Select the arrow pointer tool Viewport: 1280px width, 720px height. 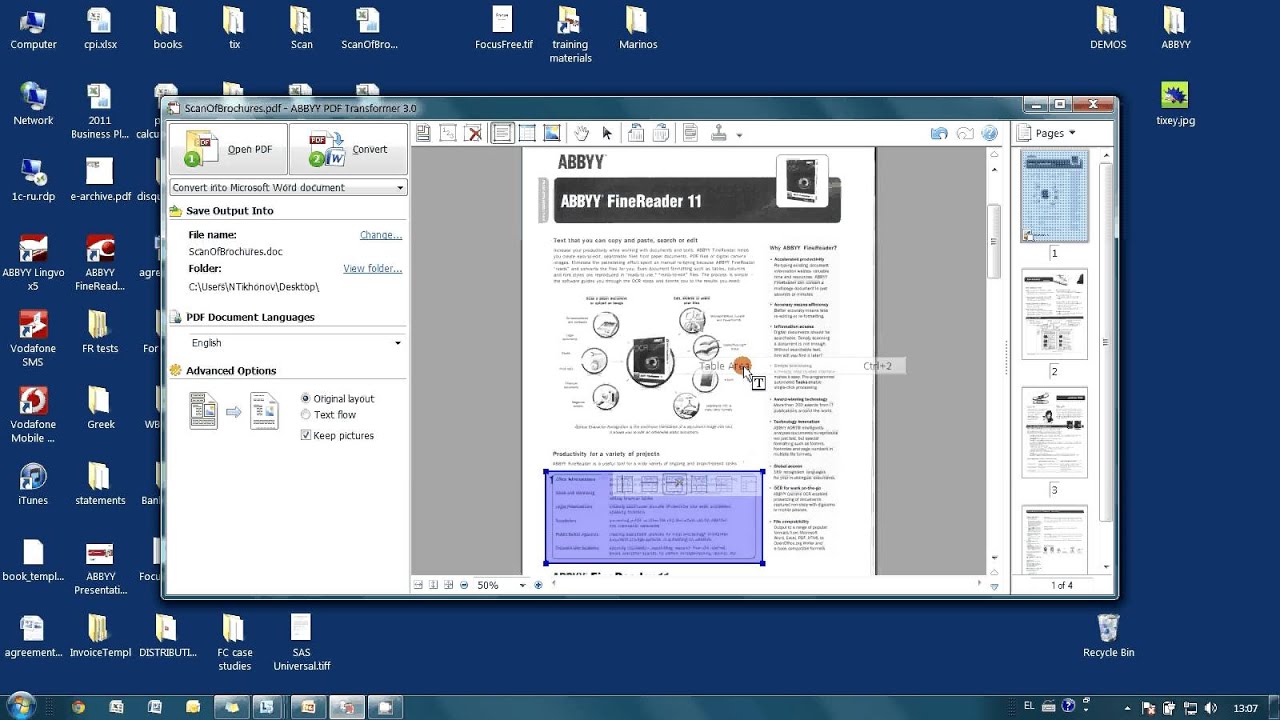coord(607,133)
